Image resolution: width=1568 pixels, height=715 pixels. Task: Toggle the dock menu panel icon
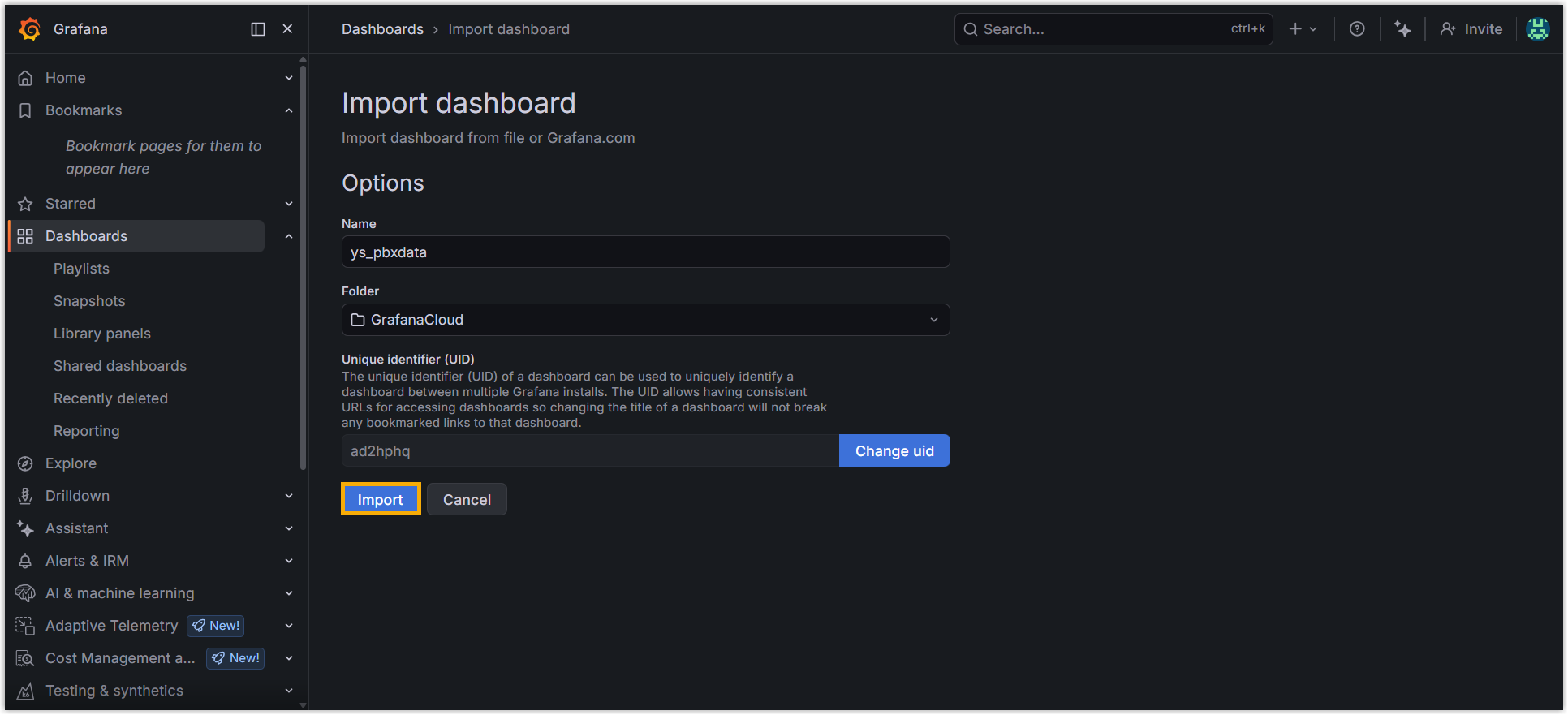click(258, 29)
